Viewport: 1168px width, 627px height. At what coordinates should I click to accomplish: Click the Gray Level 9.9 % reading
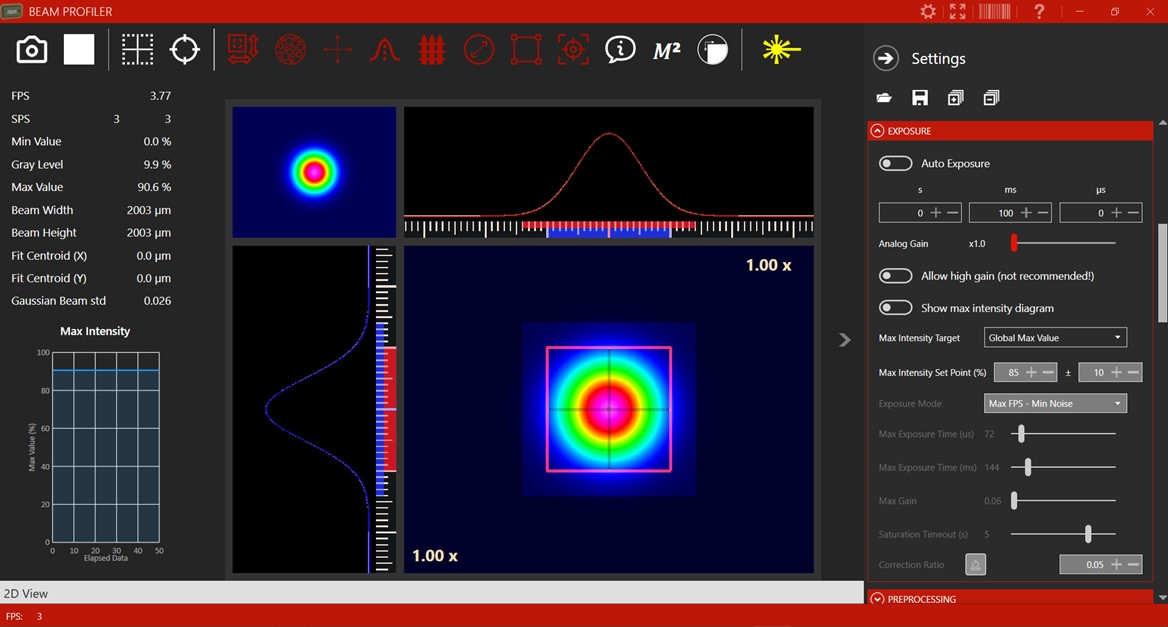[x=157, y=165]
